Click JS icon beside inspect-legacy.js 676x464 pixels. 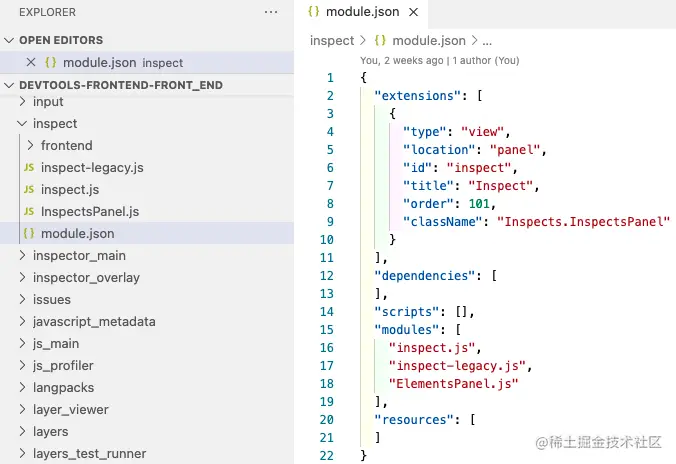tap(29, 167)
